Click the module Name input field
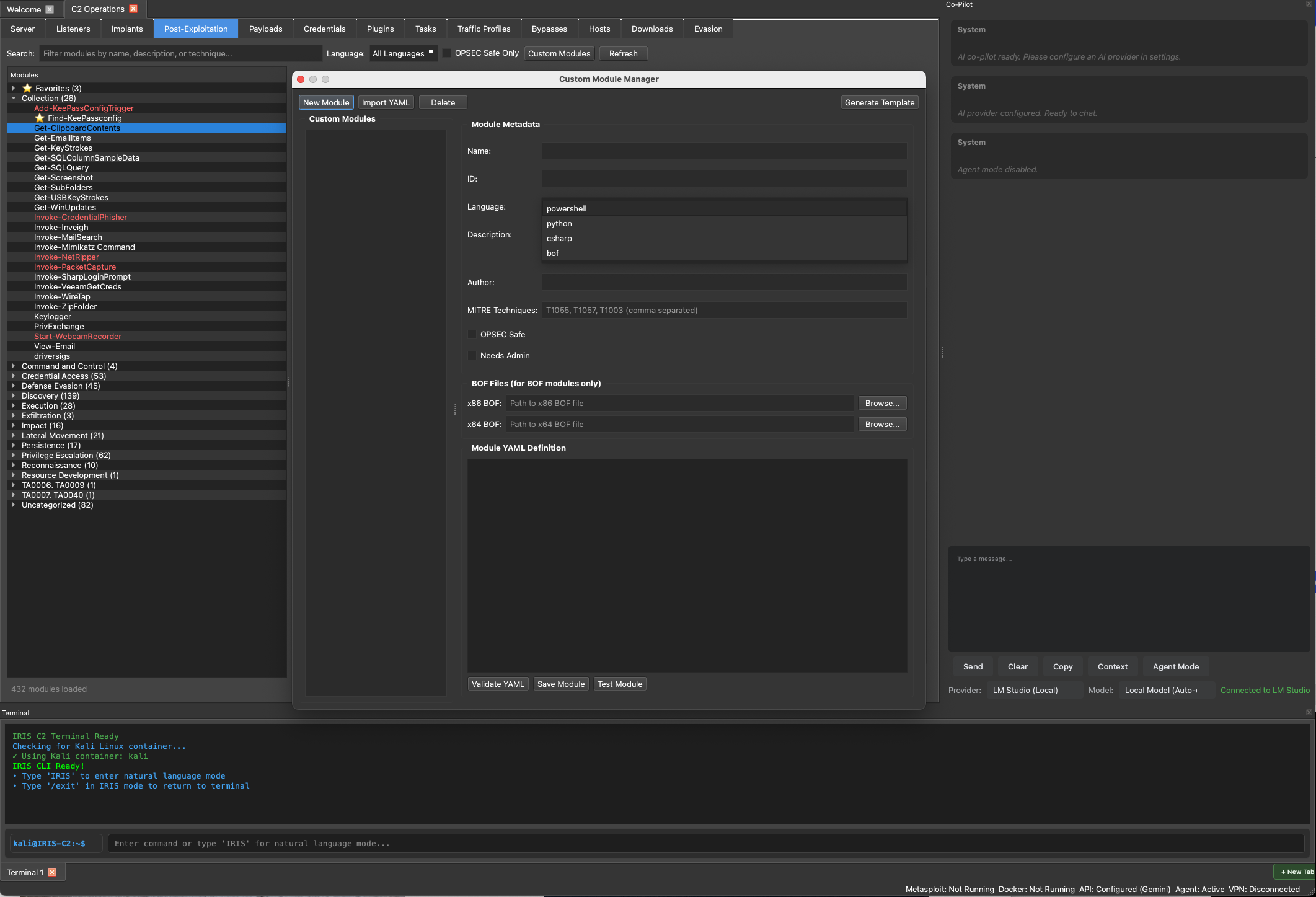The image size is (1316, 897). tap(724, 151)
